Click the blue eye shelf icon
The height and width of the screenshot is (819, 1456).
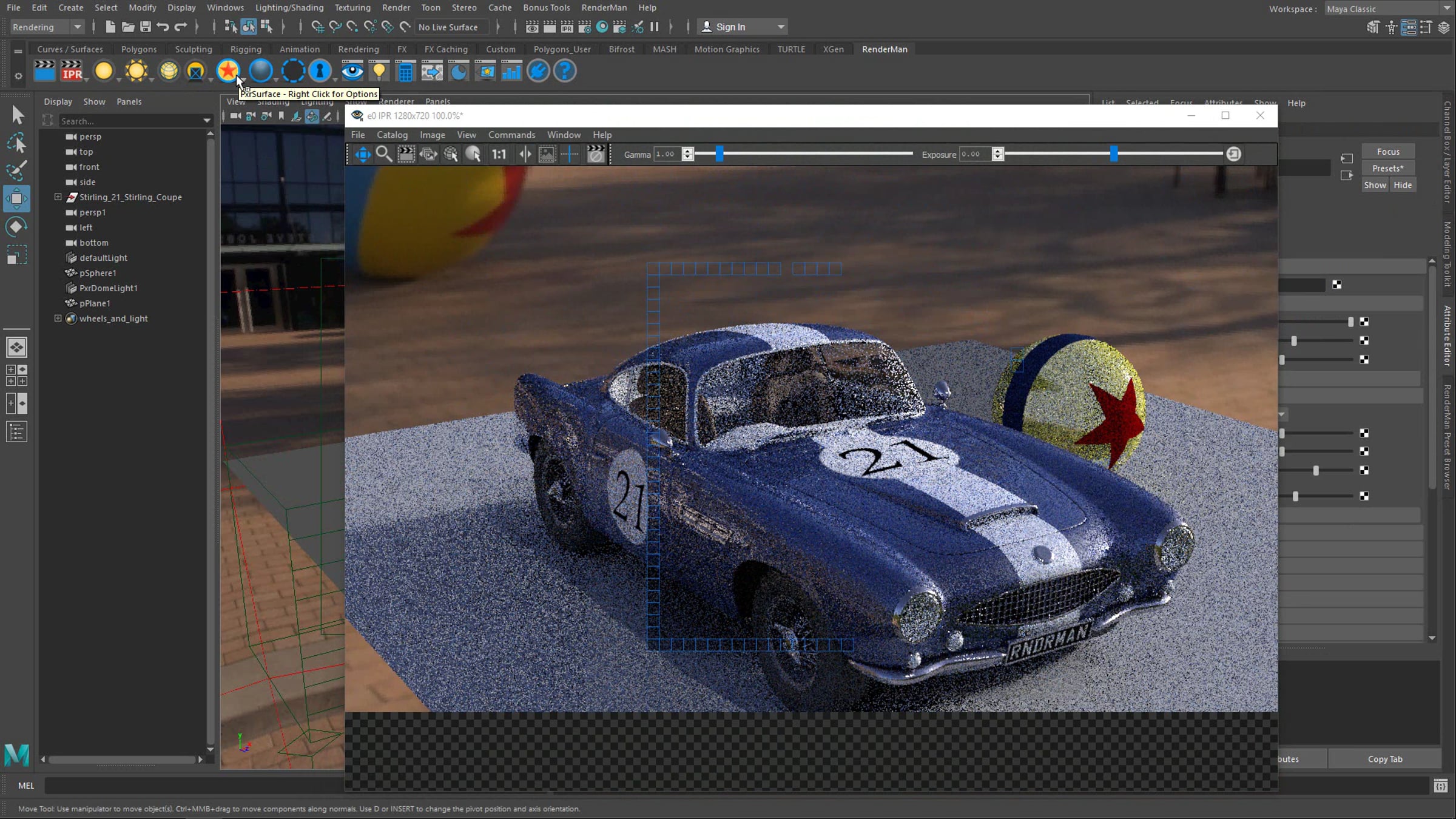pyautogui.click(x=352, y=72)
